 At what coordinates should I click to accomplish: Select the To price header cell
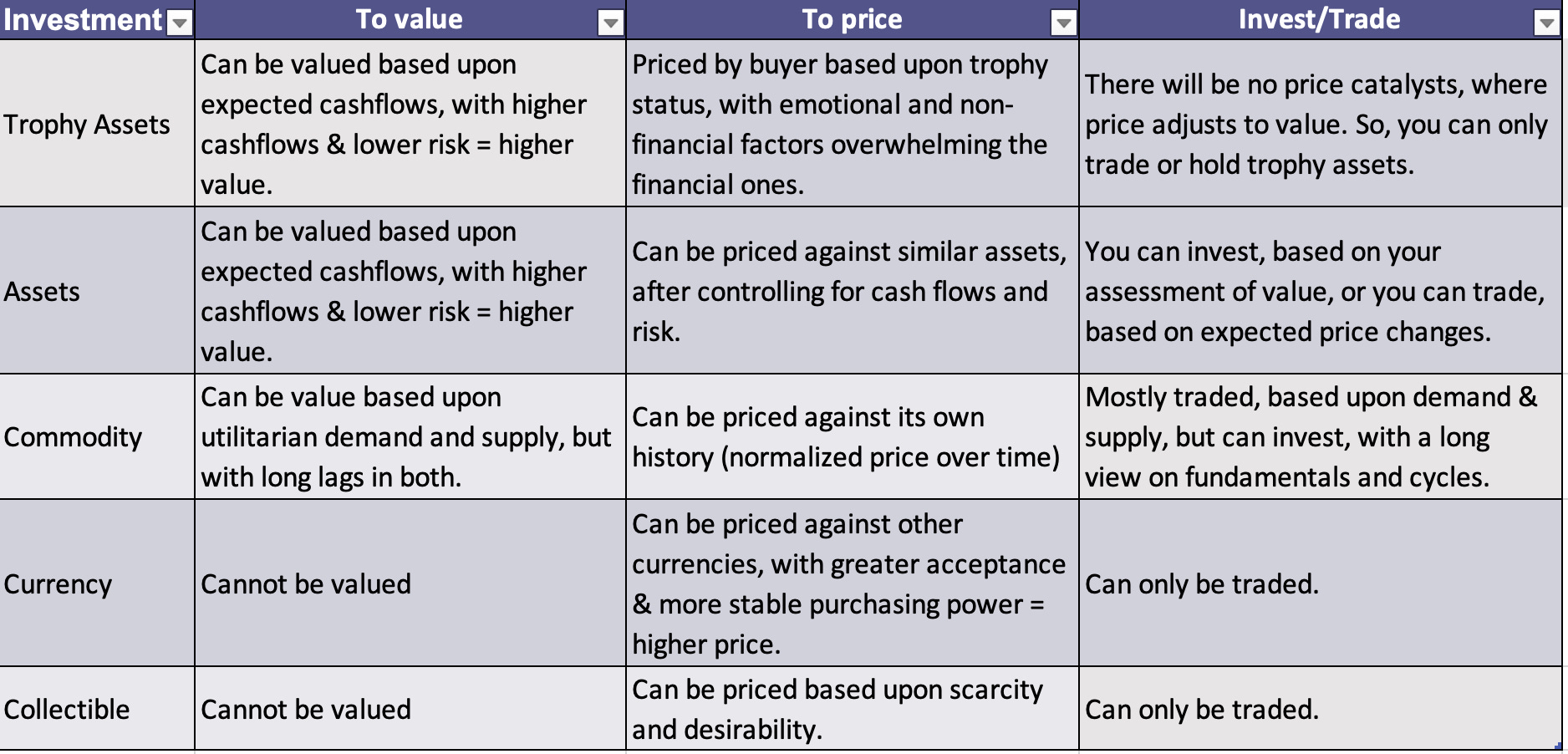point(853,19)
